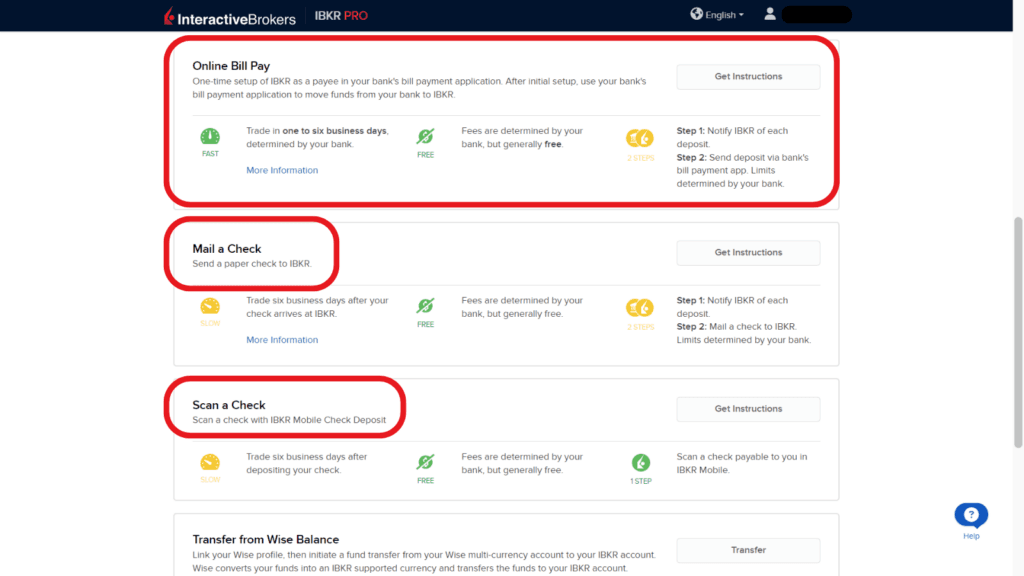Screen dimensions: 1024x576
Task: Select the 2 STEPS coin icon for Online Bill Pay
Action: [640, 140]
